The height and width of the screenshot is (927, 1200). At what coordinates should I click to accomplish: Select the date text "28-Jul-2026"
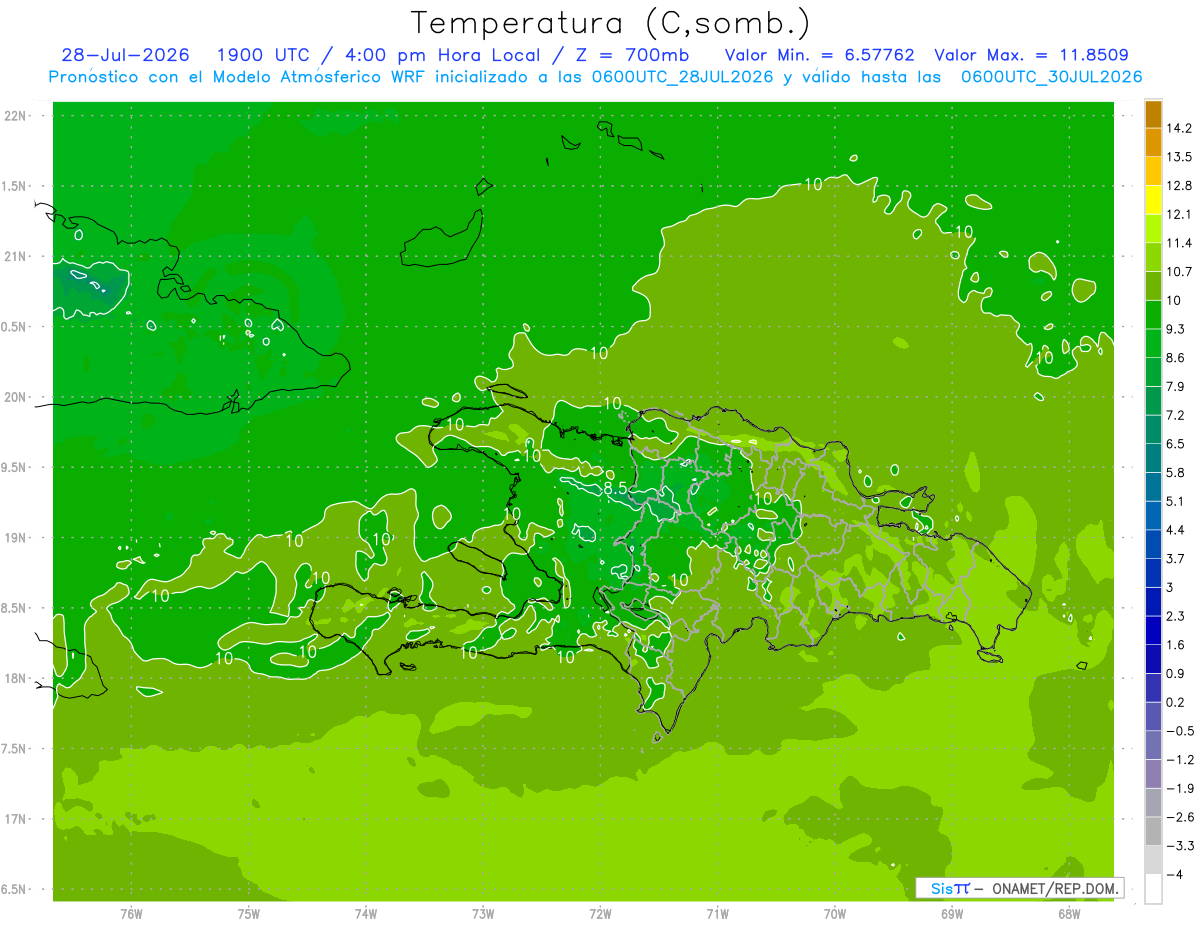click(x=127, y=55)
